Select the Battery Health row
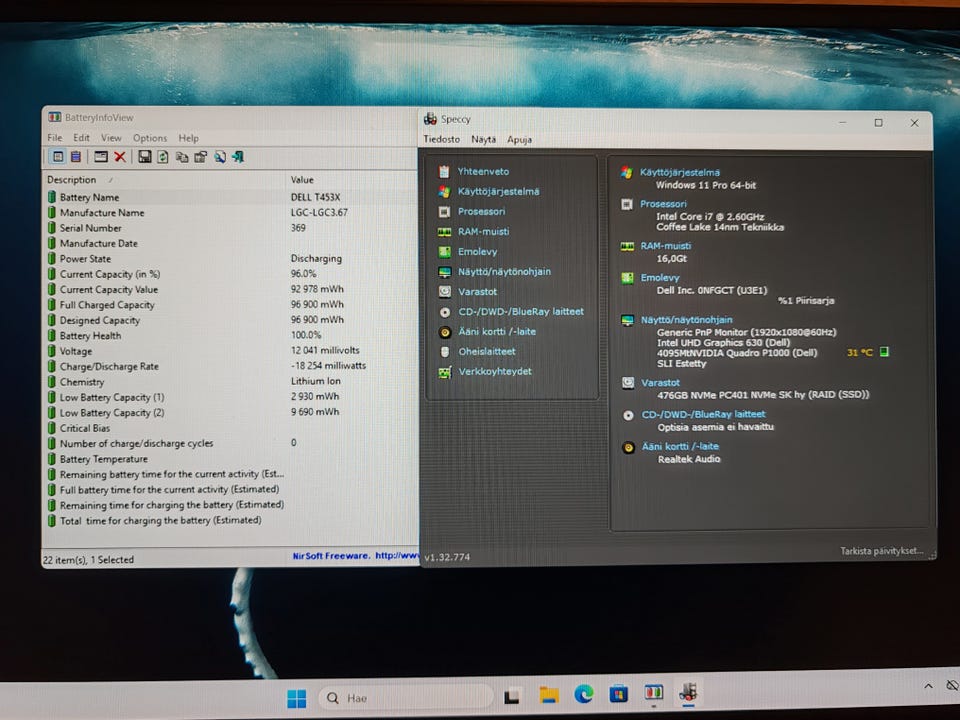Image resolution: width=960 pixels, height=720 pixels. (x=230, y=336)
